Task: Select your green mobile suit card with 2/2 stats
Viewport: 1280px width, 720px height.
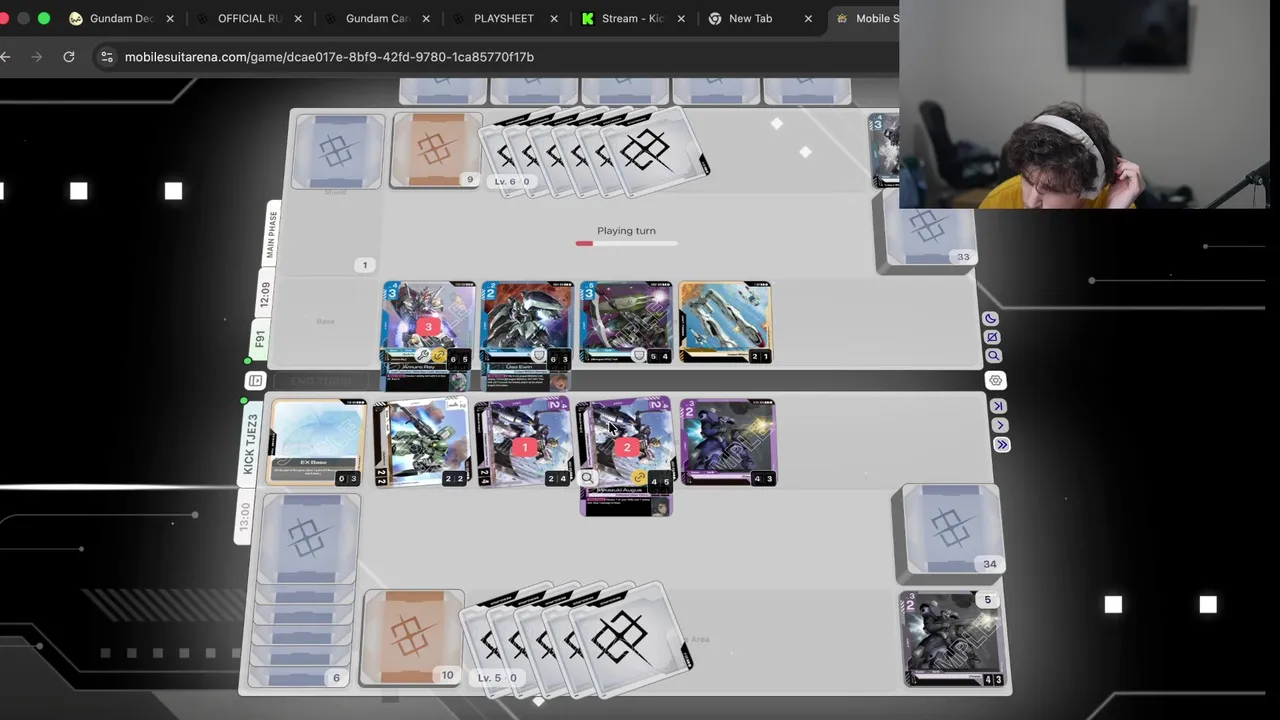Action: [x=421, y=443]
